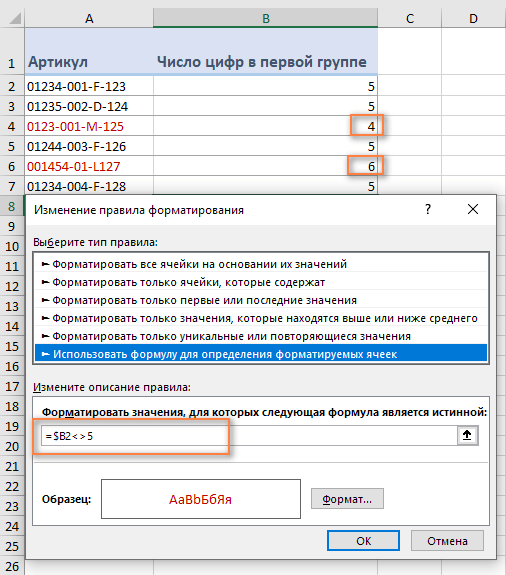Open dialog help question mark
This screenshot has width=506, height=575.
[428, 209]
